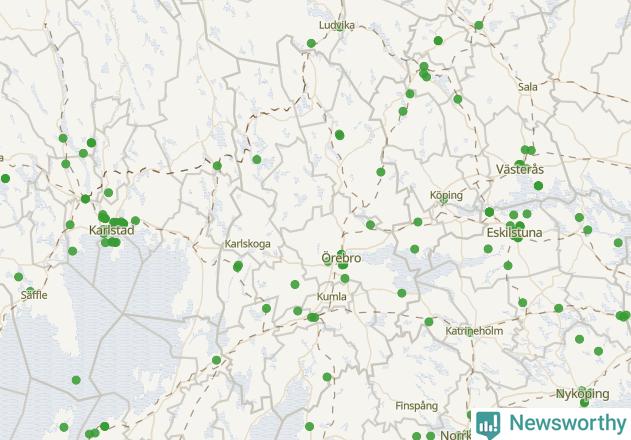Select the green marker below Karlskoga
The width and height of the screenshot is (631, 440).
238,266
